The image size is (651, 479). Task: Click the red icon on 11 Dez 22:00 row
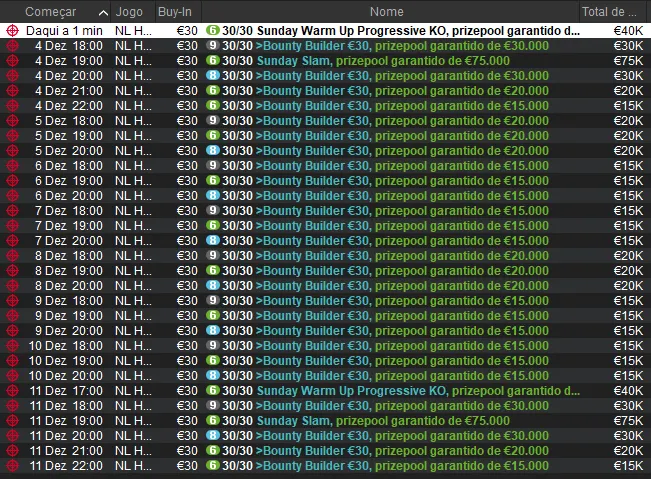[12, 466]
